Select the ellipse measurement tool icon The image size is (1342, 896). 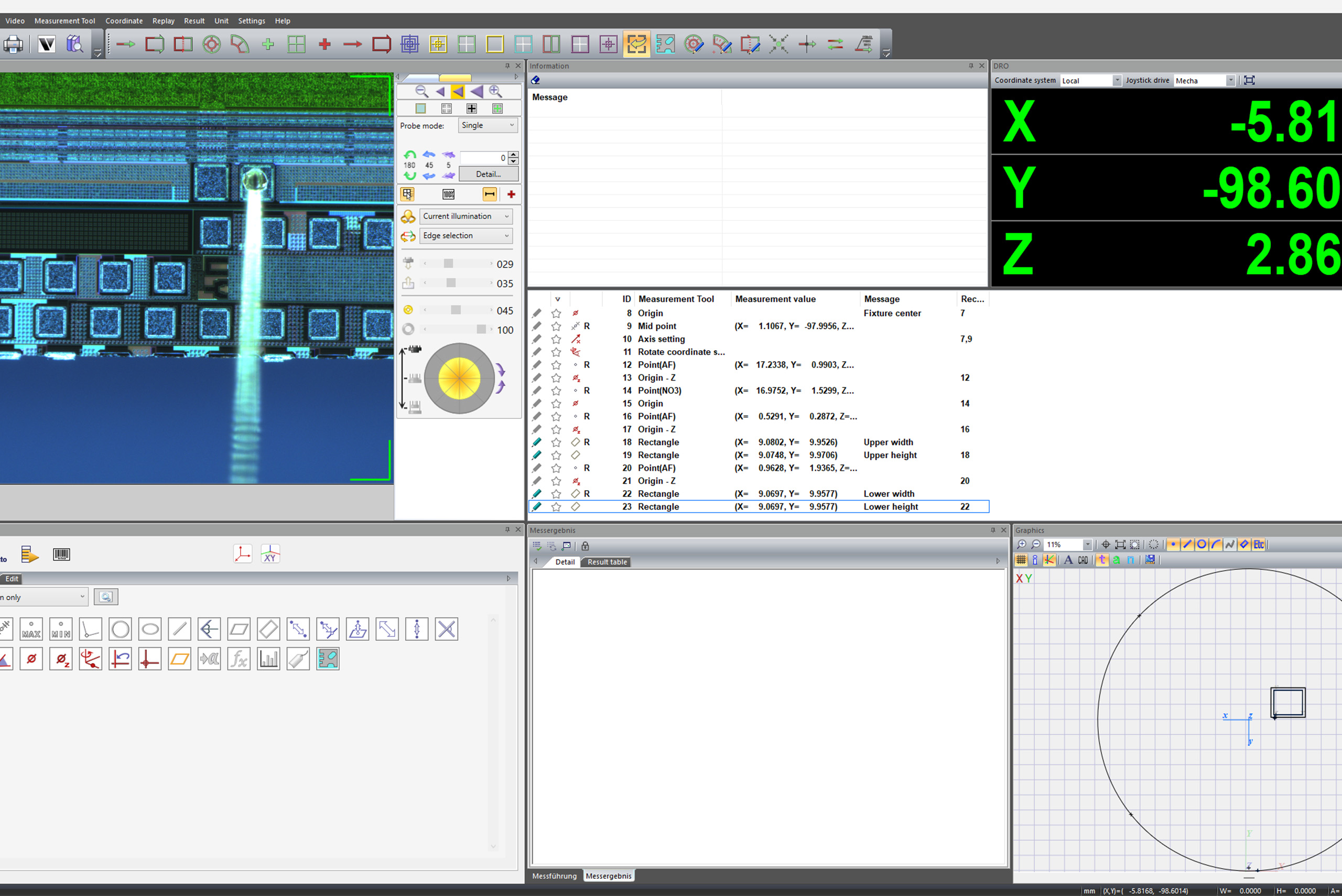(150, 629)
